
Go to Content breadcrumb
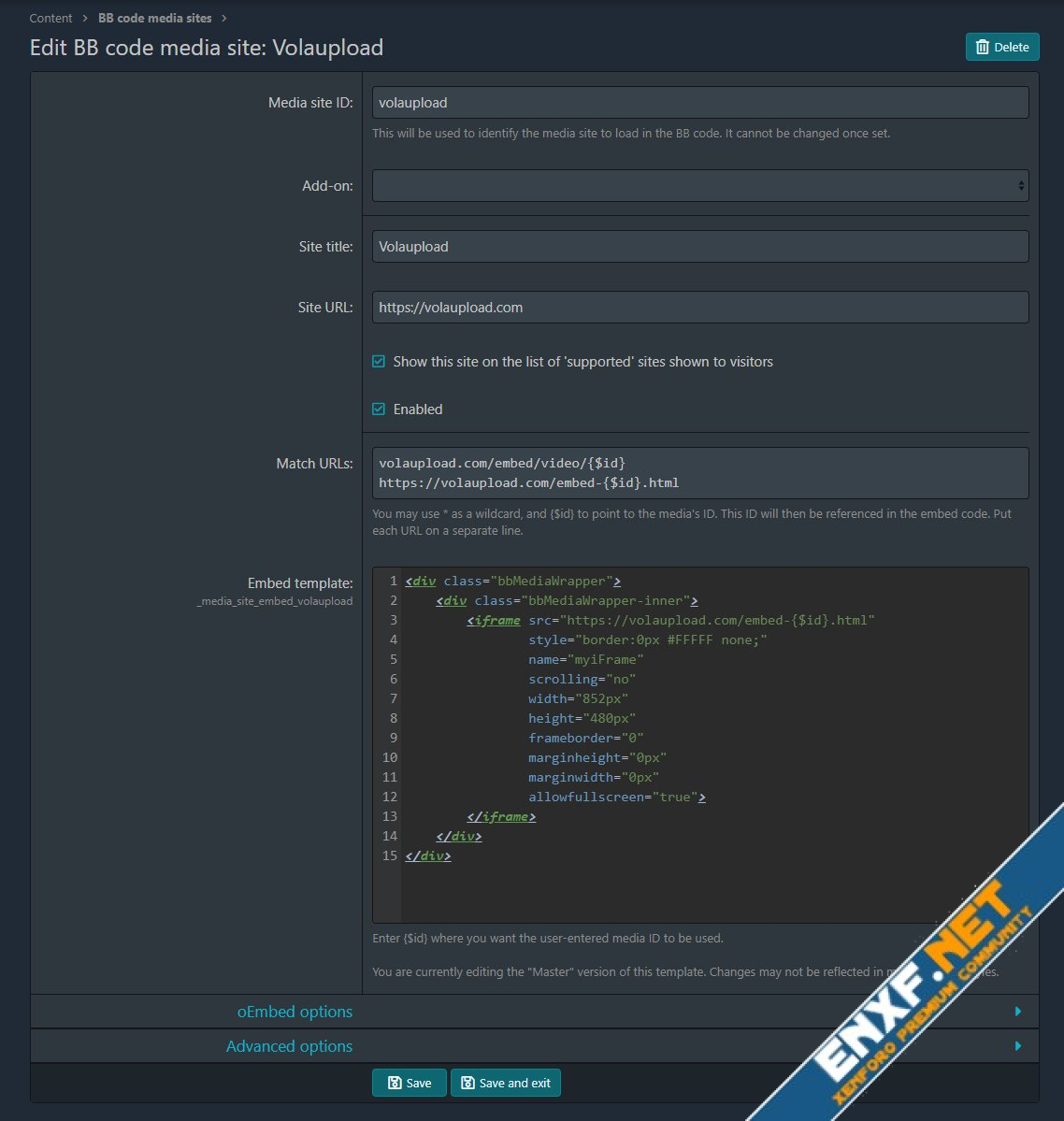[50, 19]
